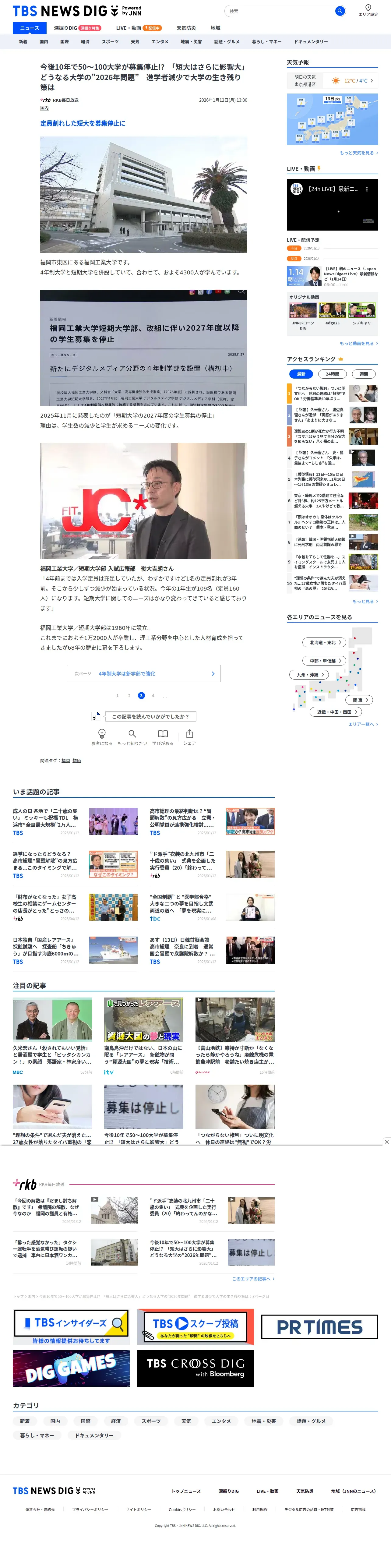
Task: Click the JNNドローンDIG video icon
Action: [x=303, y=310]
